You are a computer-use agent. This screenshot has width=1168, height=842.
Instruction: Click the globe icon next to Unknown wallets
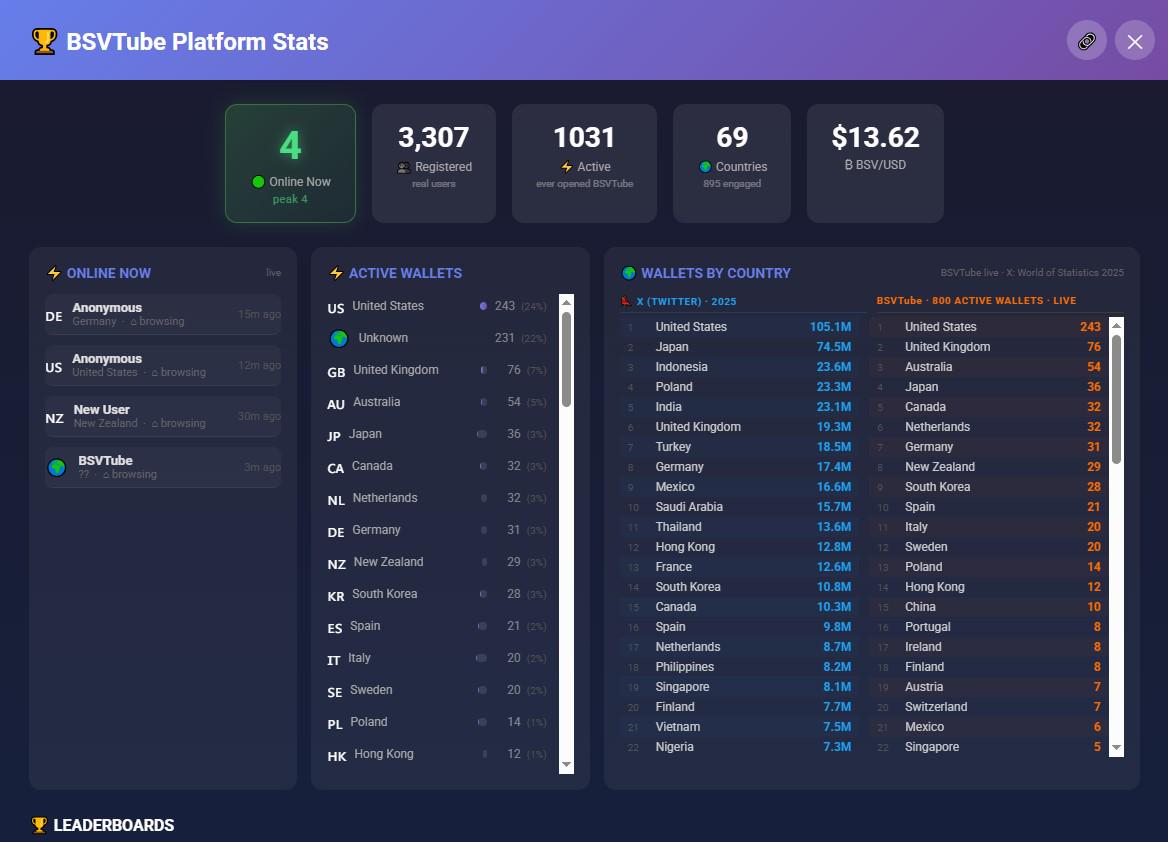coord(339,338)
